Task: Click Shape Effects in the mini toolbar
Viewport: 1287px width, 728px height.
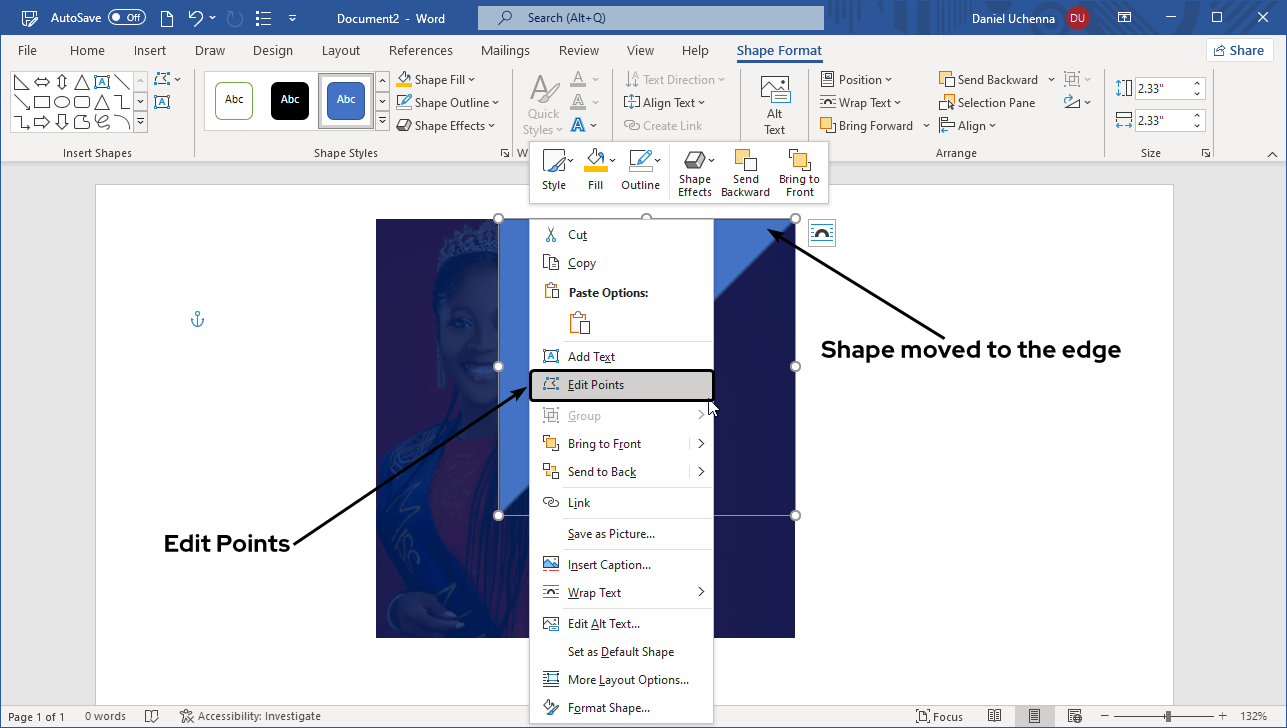Action: pyautogui.click(x=695, y=172)
